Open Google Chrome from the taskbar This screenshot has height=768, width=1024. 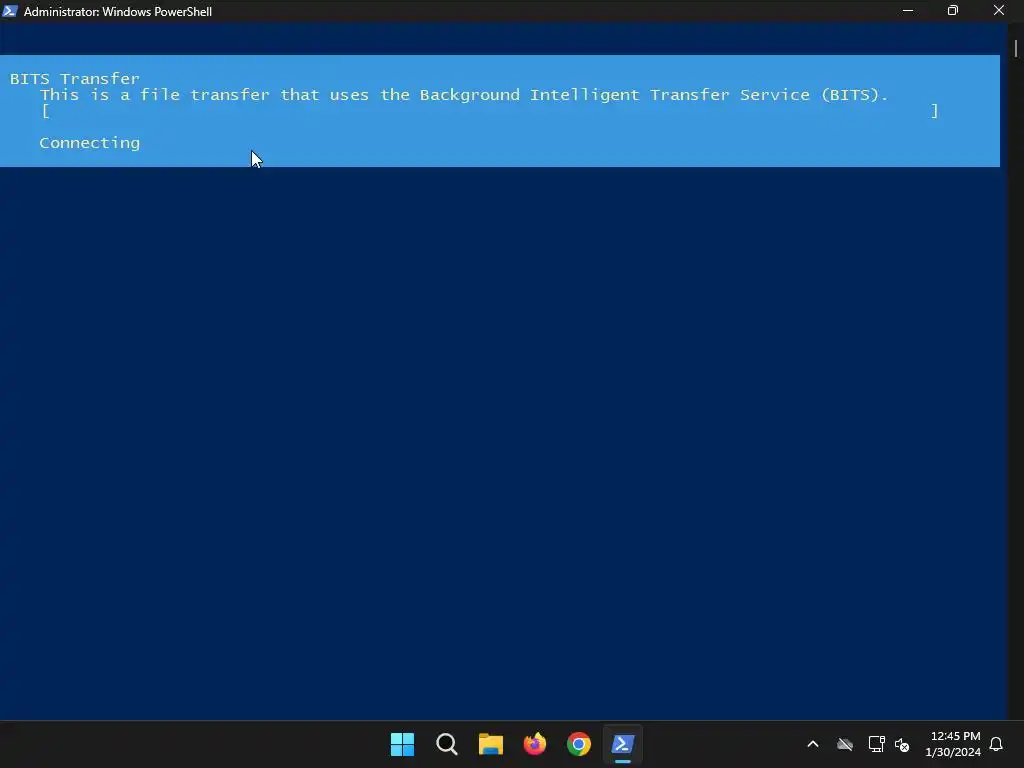579,744
